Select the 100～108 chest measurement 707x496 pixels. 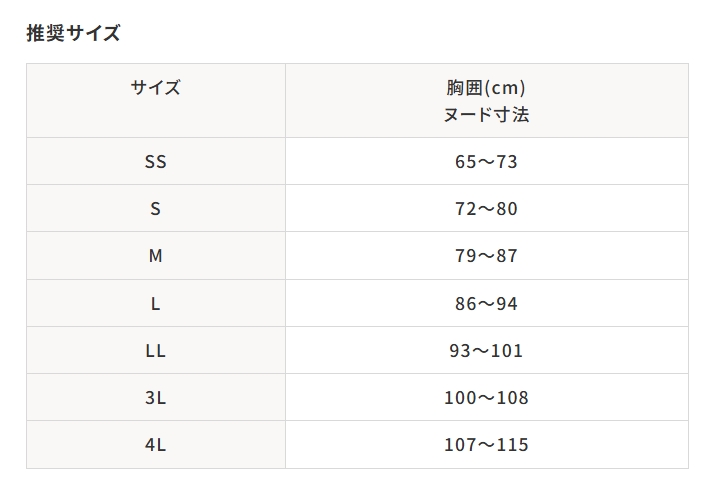[486, 398]
